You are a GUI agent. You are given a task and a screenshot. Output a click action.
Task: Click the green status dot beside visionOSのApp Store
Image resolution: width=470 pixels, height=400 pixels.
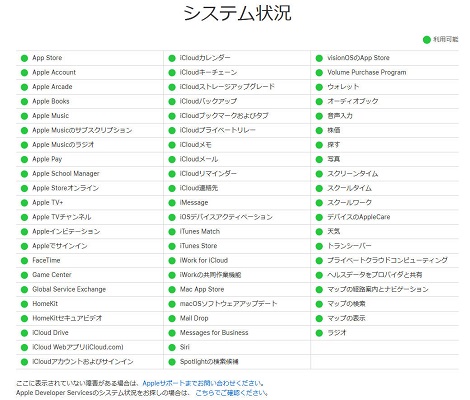coord(319,58)
